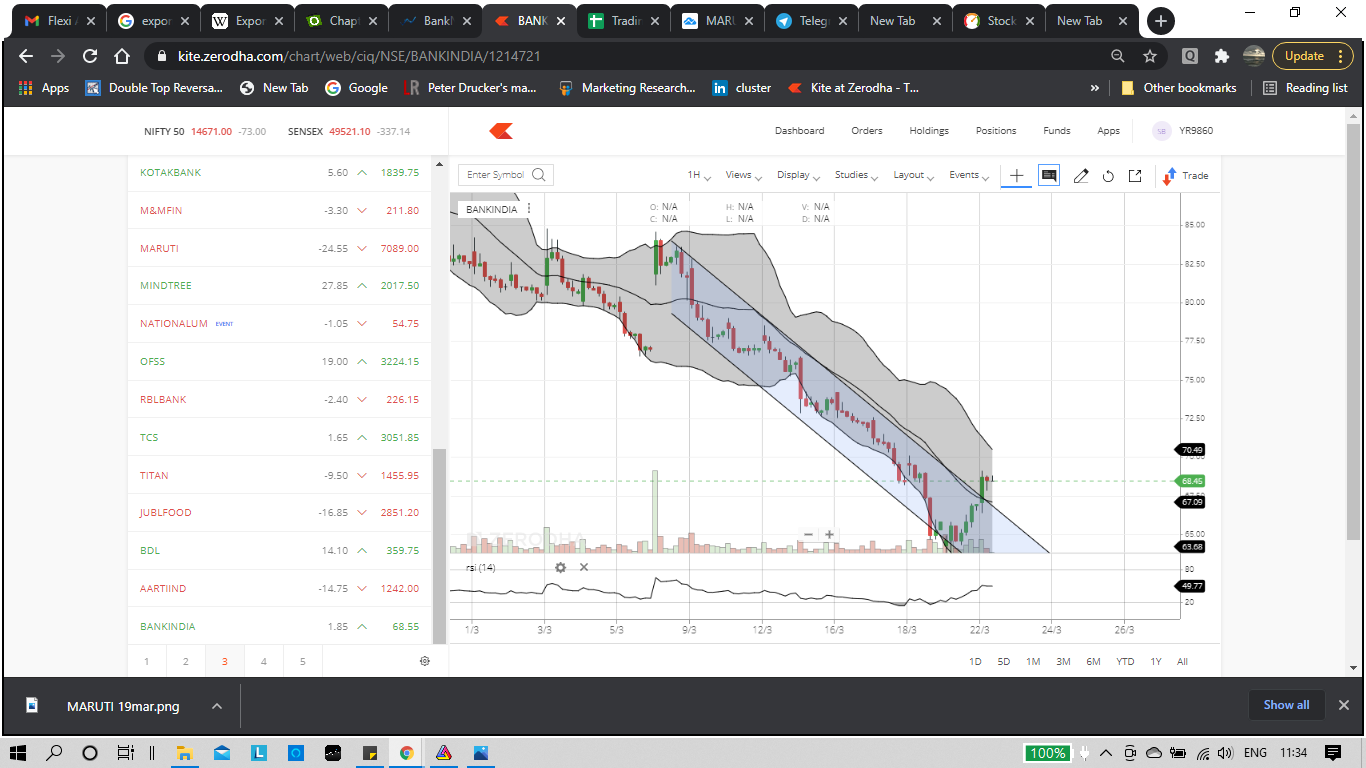Select the 5D range button

[x=1003, y=662]
